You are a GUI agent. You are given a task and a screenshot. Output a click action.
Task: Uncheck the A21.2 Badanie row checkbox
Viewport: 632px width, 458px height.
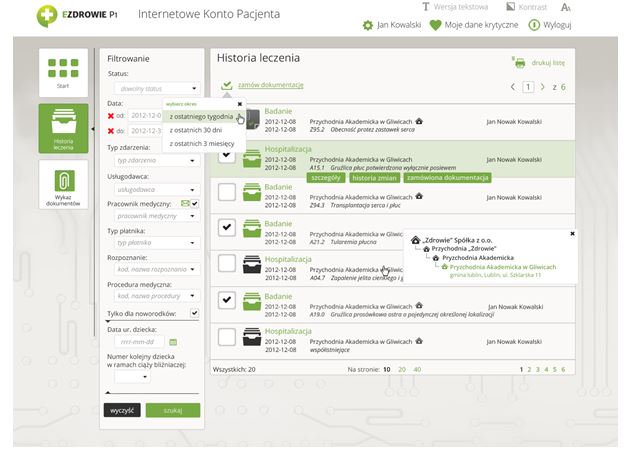(227, 227)
